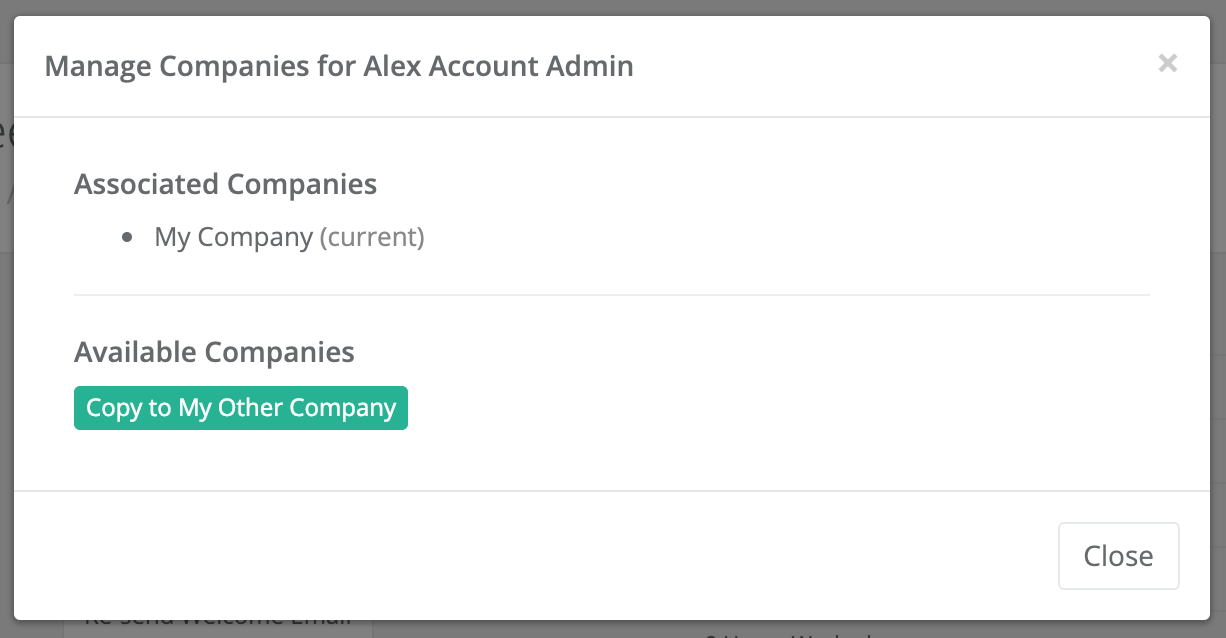The image size is (1226, 638).
Task: Click the (current) label beside My Company
Action: coord(372,237)
